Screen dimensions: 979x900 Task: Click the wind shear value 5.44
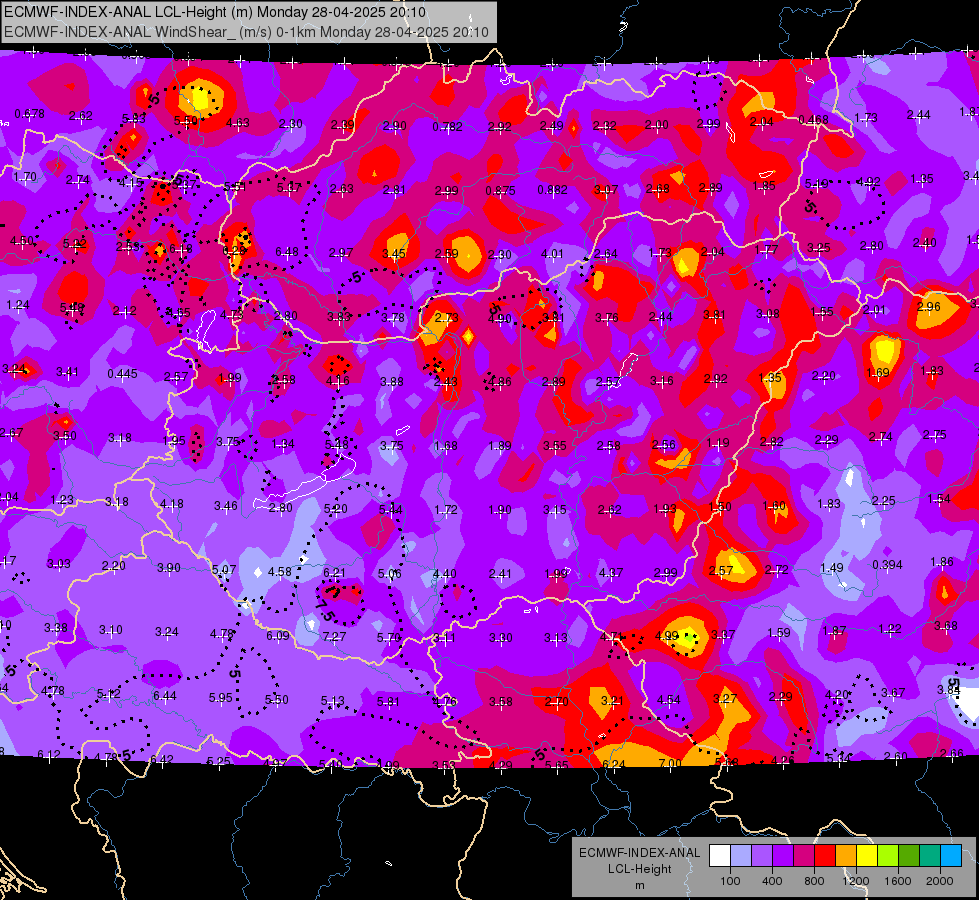(x=390, y=510)
